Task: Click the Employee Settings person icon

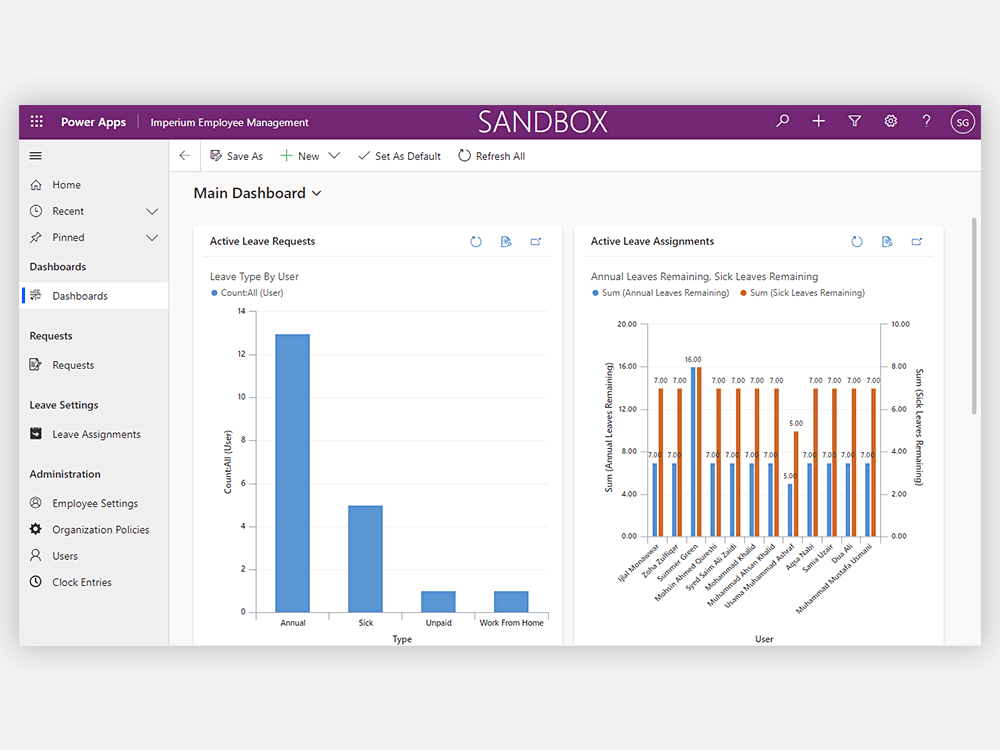Action: point(36,503)
